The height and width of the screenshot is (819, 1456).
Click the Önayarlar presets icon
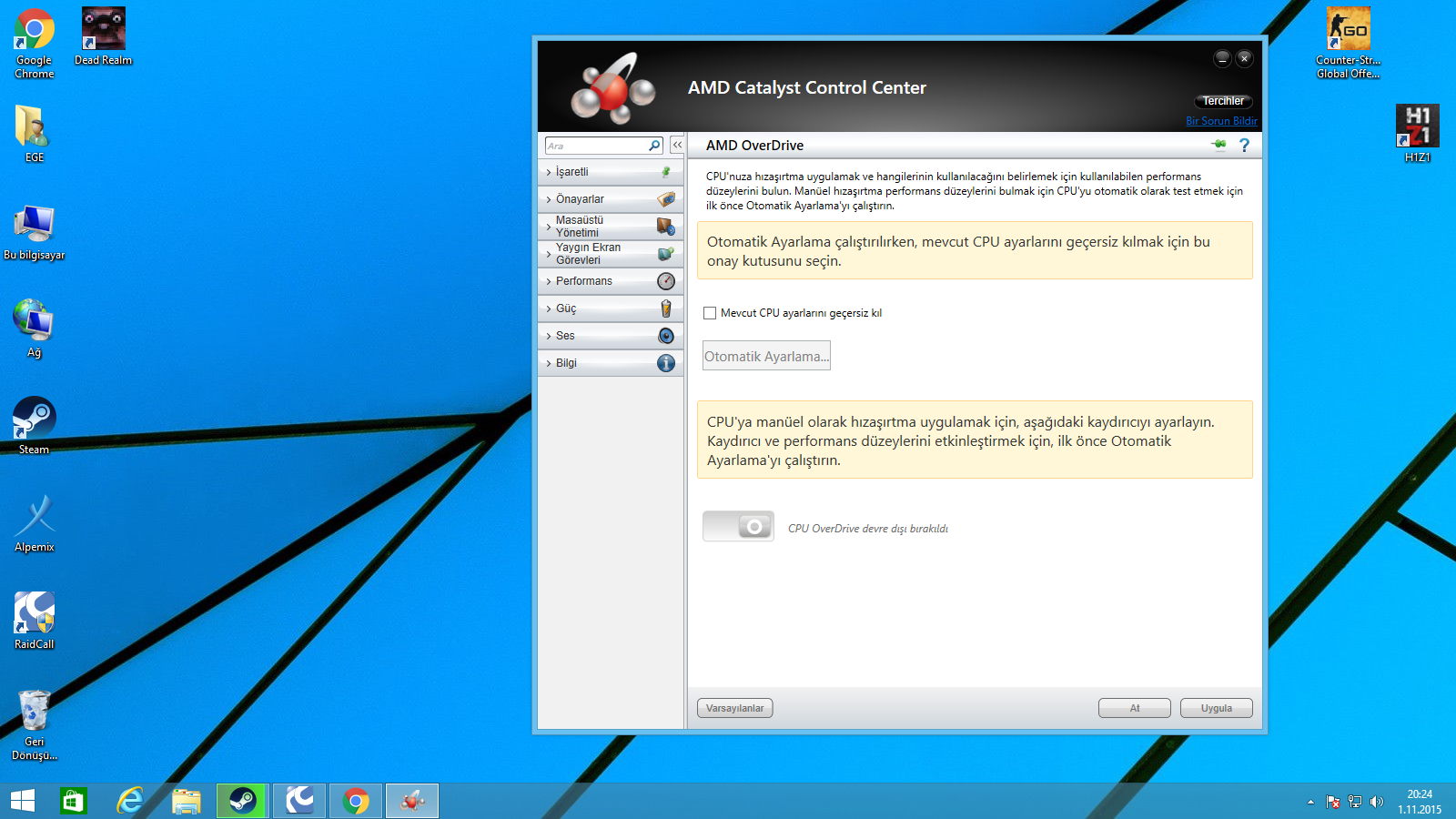(x=666, y=199)
